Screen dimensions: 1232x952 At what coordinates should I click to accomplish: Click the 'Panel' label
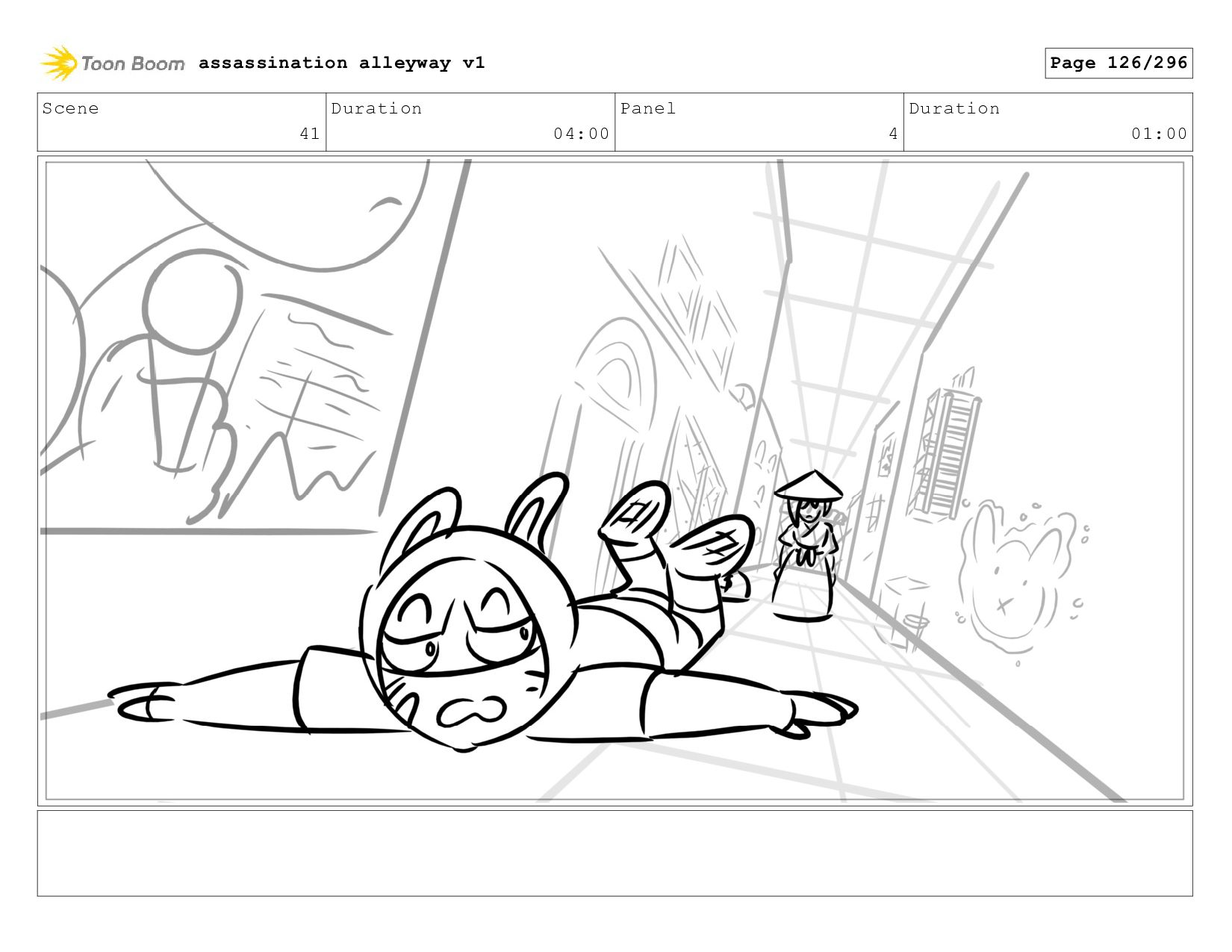pyautogui.click(x=647, y=108)
